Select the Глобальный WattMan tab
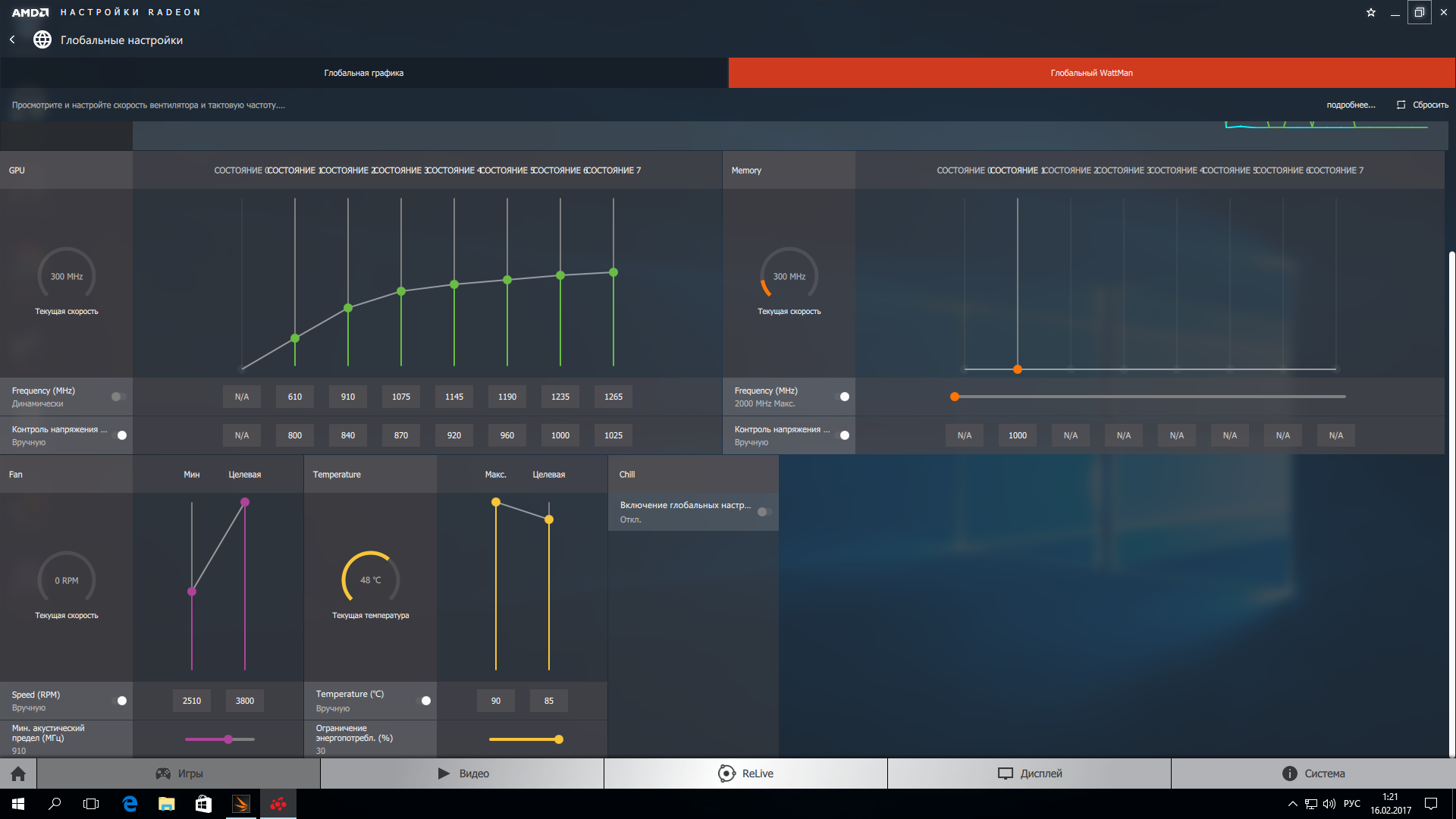Screen dimensions: 1456x819 [1092, 73]
